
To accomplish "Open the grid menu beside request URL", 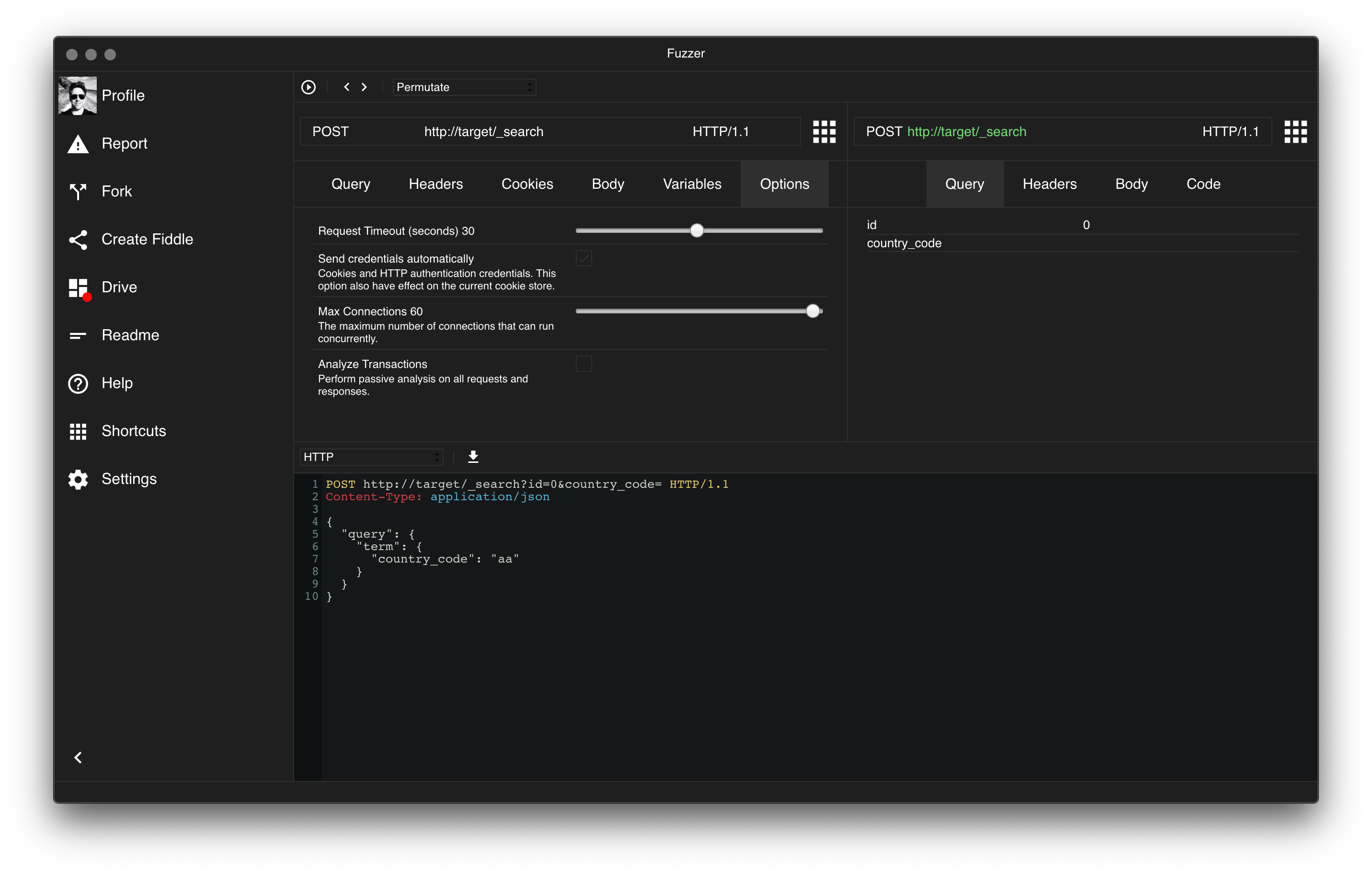I will [x=824, y=132].
